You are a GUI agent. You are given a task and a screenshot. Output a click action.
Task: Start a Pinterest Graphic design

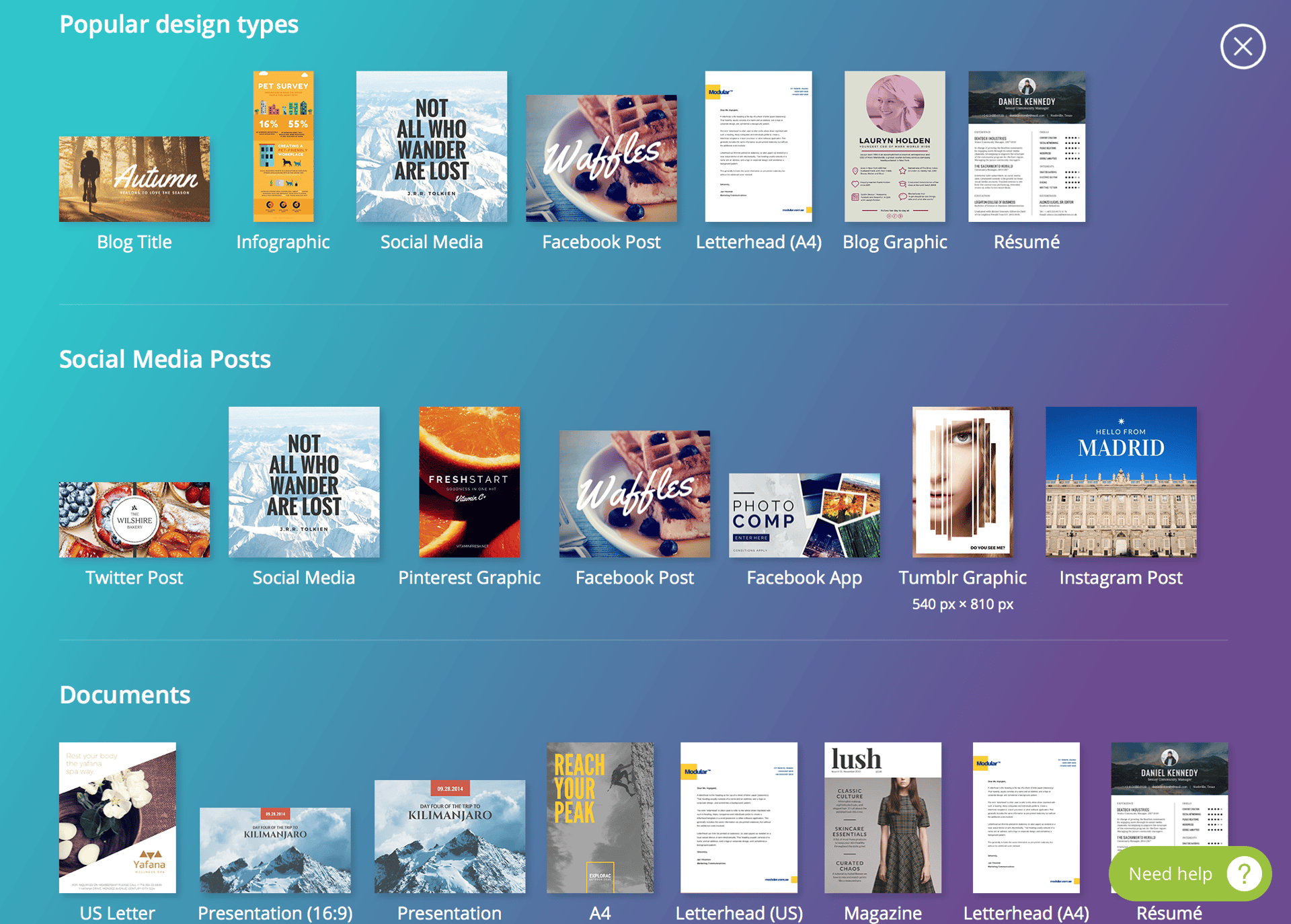tap(469, 482)
